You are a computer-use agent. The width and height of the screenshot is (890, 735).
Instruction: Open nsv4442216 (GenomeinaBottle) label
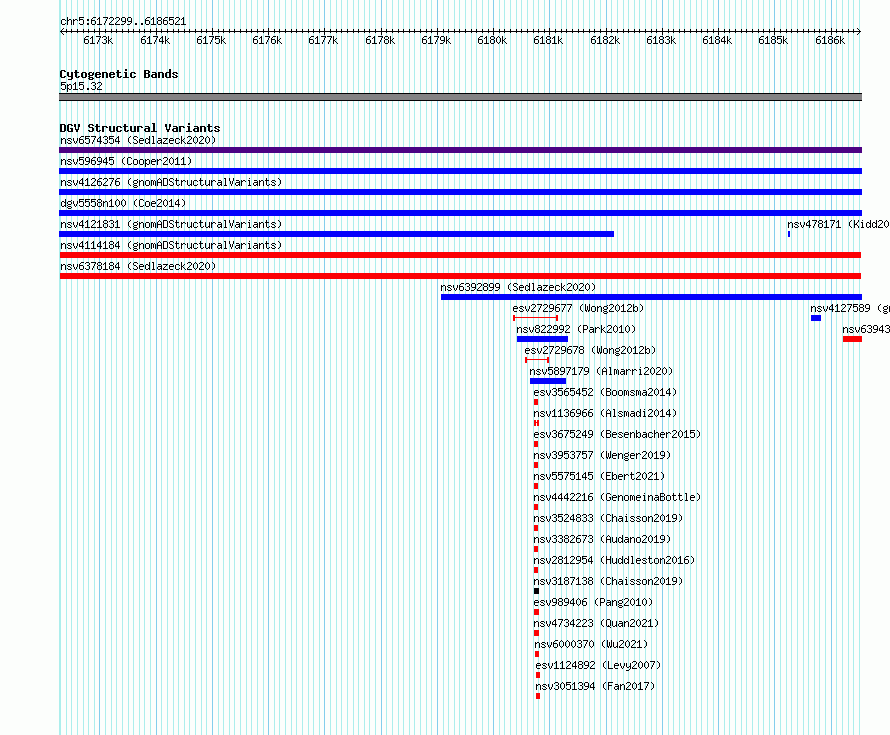(x=617, y=497)
